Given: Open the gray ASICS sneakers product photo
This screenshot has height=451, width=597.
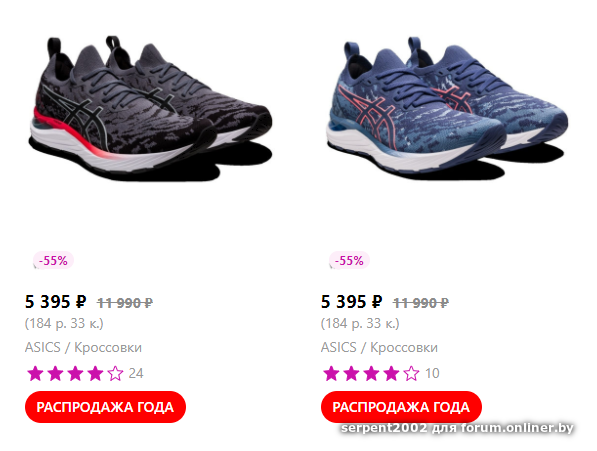Looking at the screenshot, I should (150, 108).
